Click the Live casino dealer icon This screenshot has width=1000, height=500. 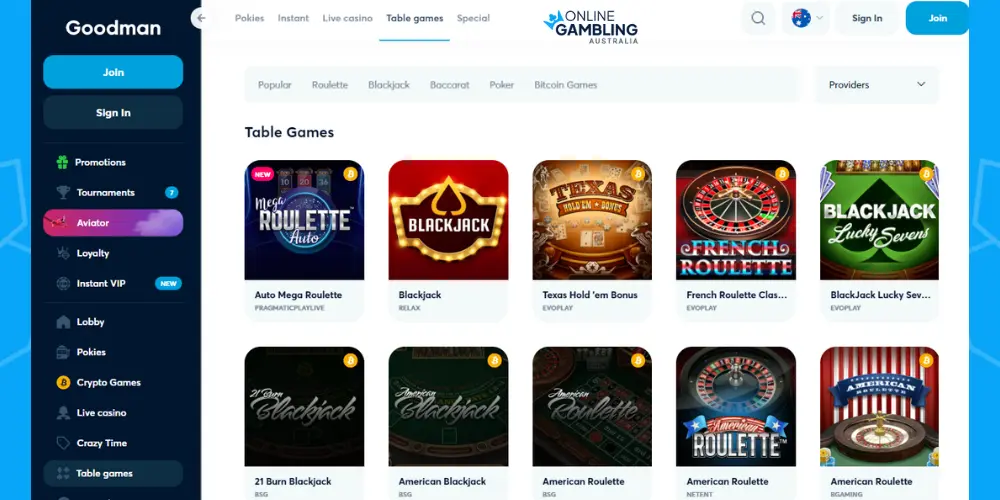[x=63, y=413]
